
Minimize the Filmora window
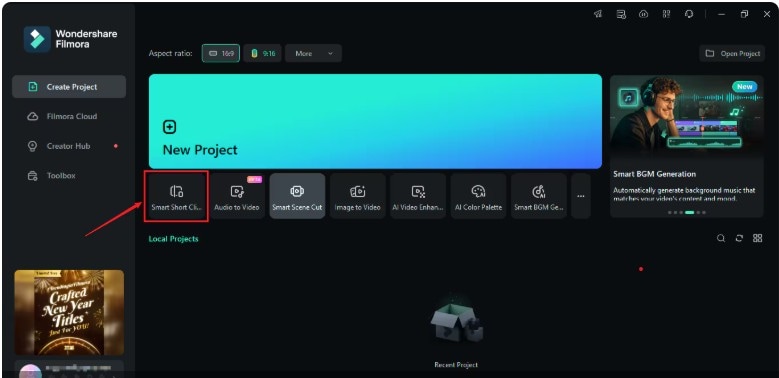click(x=721, y=14)
